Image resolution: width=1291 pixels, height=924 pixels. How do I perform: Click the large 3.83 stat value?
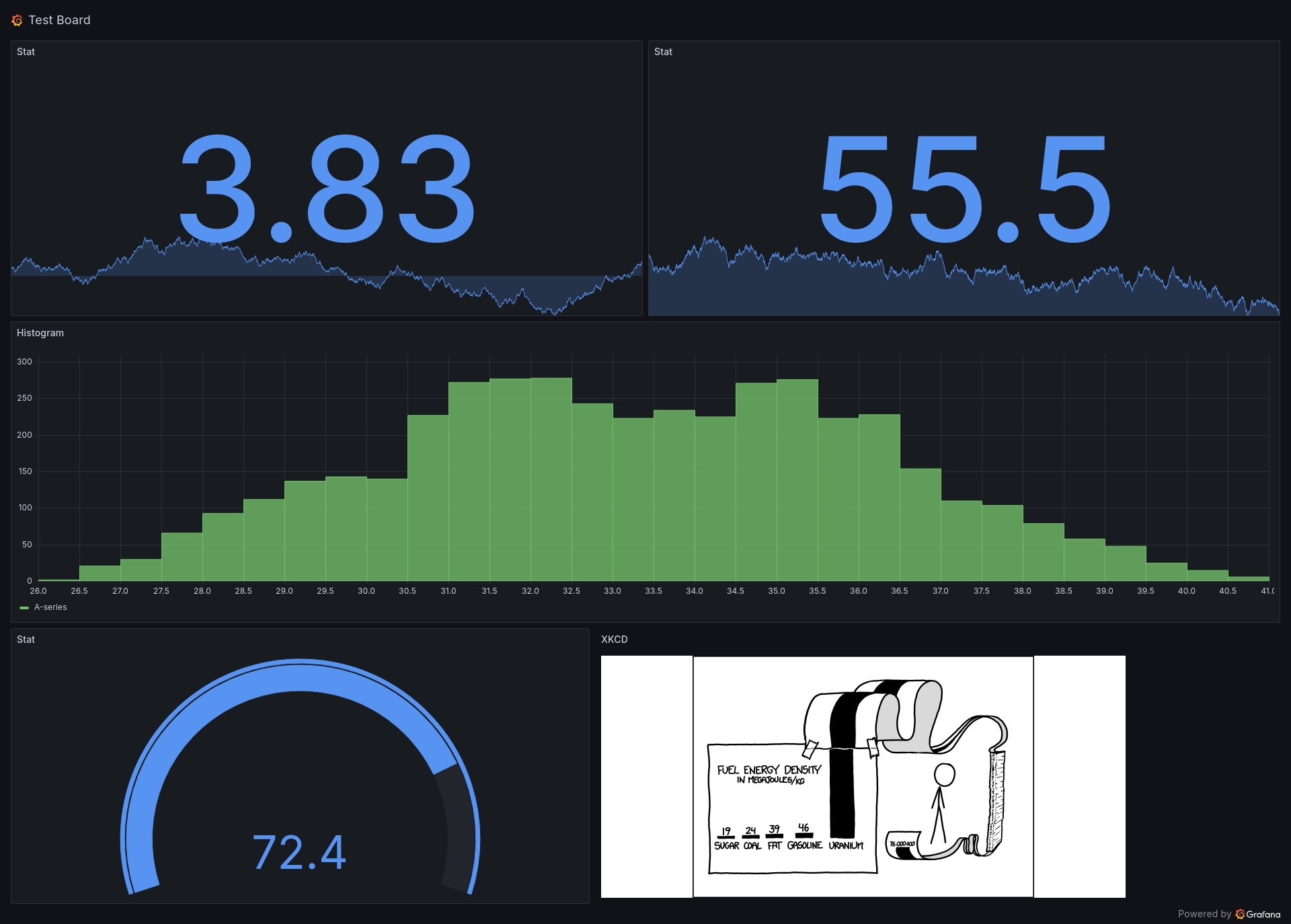click(327, 188)
